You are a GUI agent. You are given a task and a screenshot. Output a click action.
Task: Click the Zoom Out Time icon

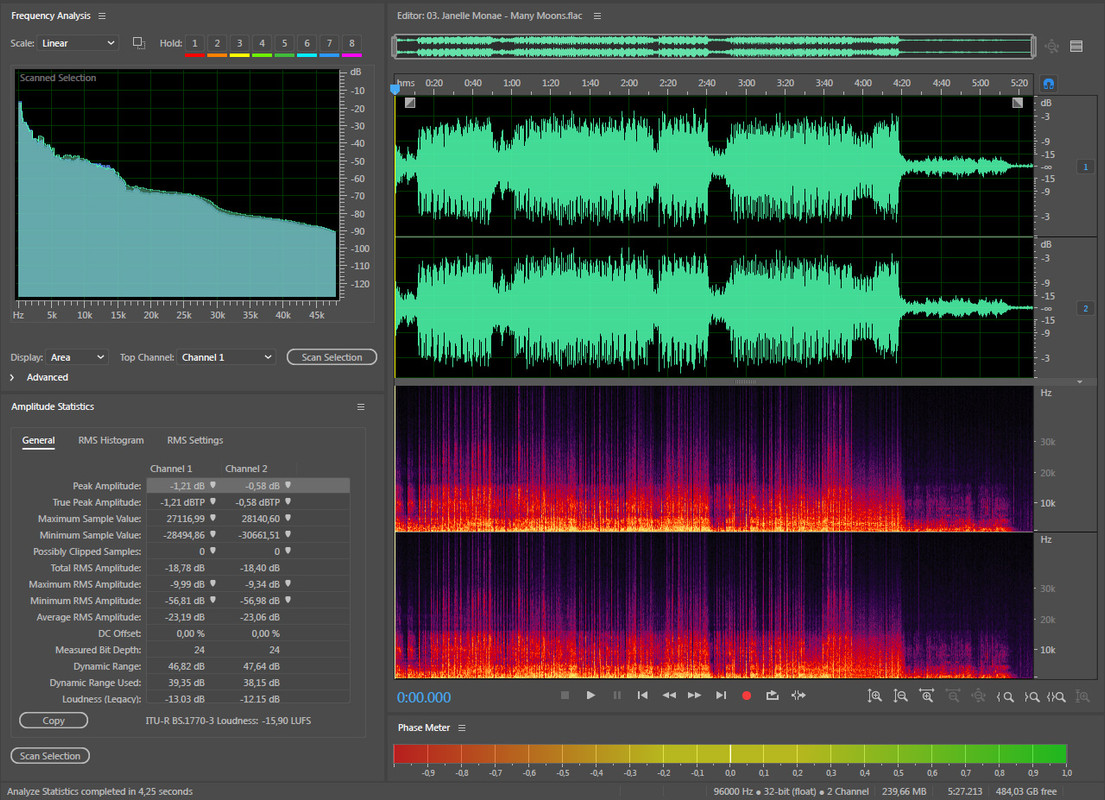click(x=953, y=696)
